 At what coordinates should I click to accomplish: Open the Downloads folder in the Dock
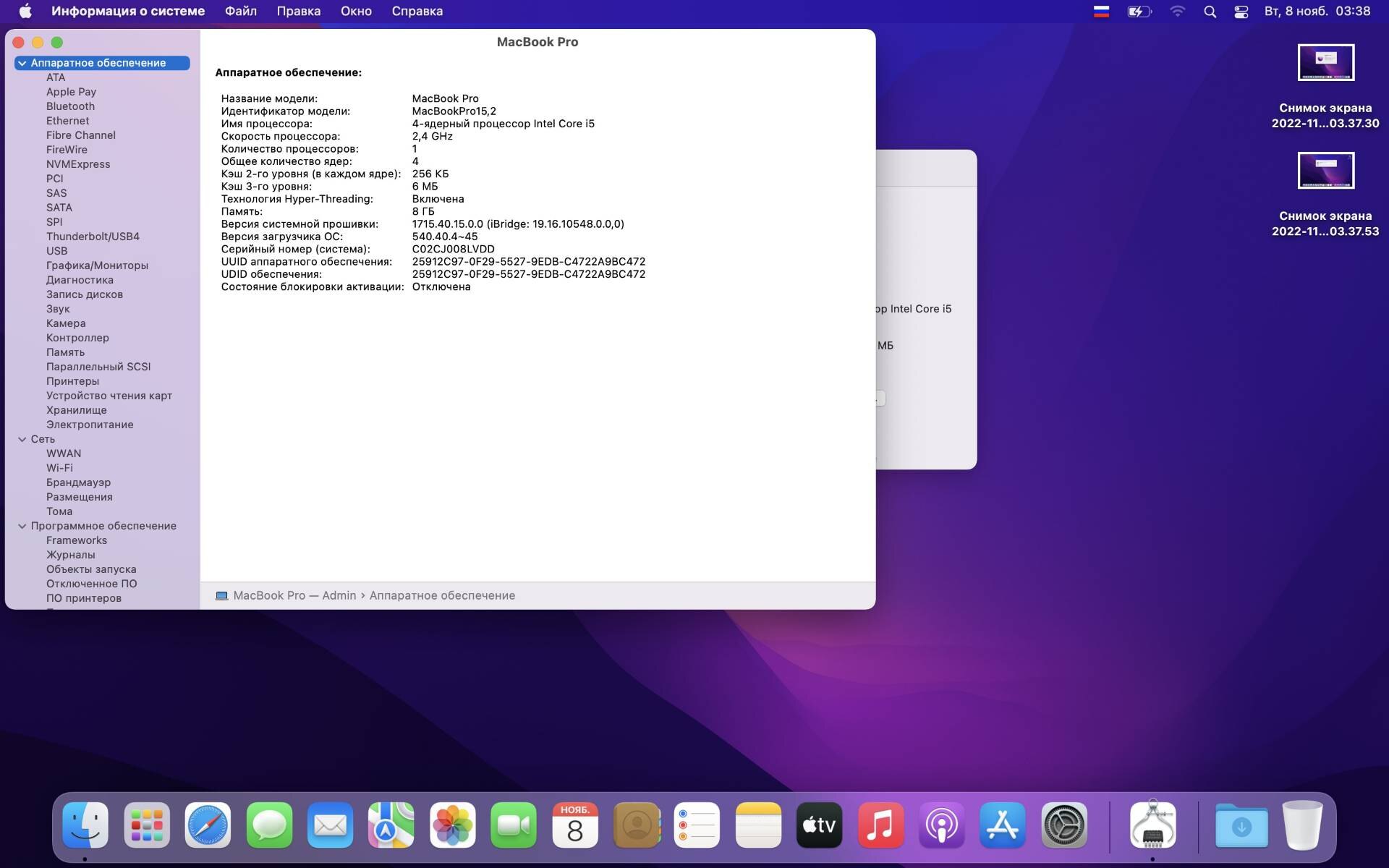tap(1241, 825)
